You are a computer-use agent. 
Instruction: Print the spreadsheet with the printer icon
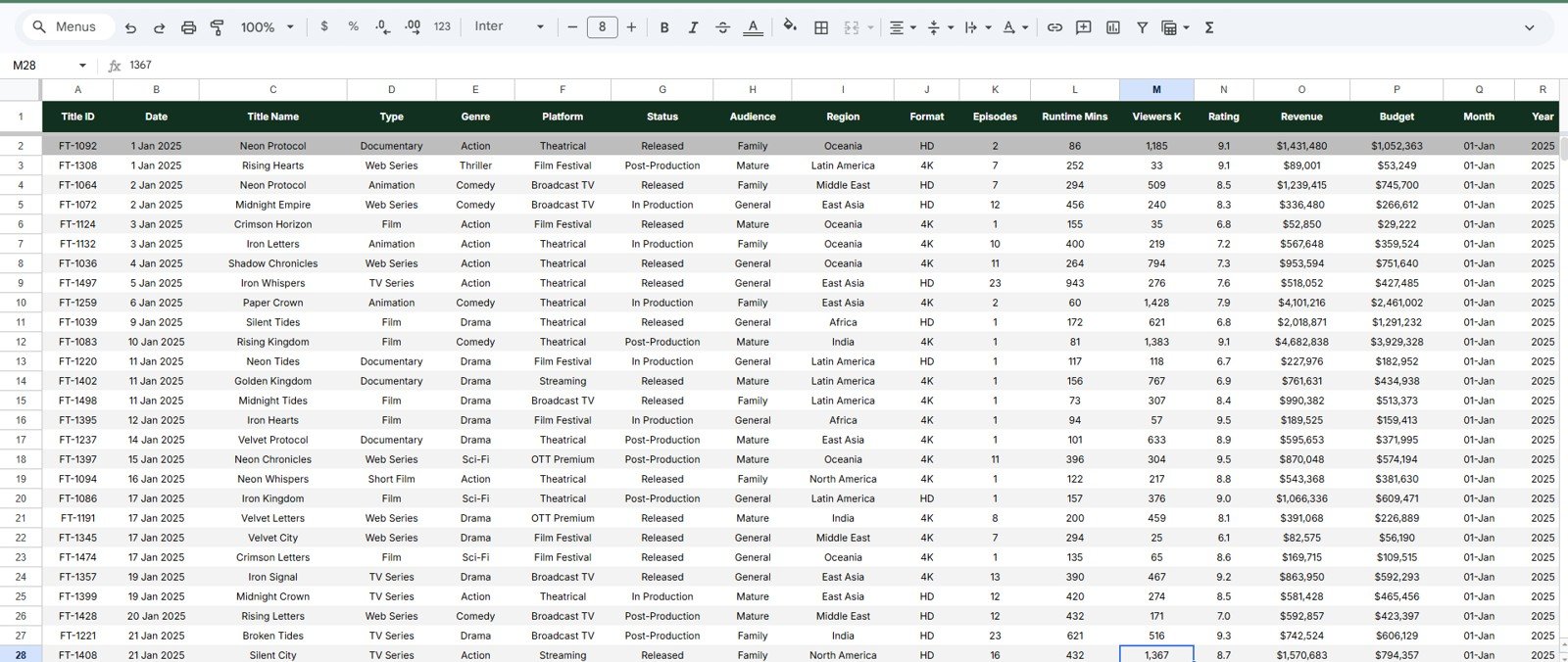pos(188,27)
